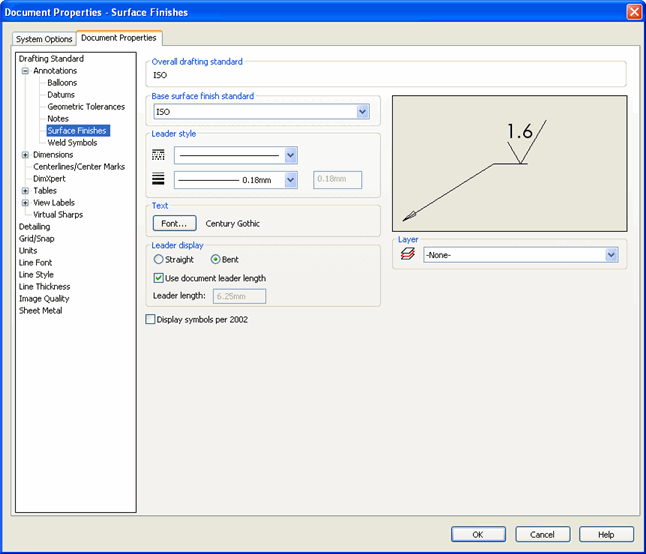The width and height of the screenshot is (646, 554).
Task: Select Line Thickness in the tree
Action: [x=44, y=286]
